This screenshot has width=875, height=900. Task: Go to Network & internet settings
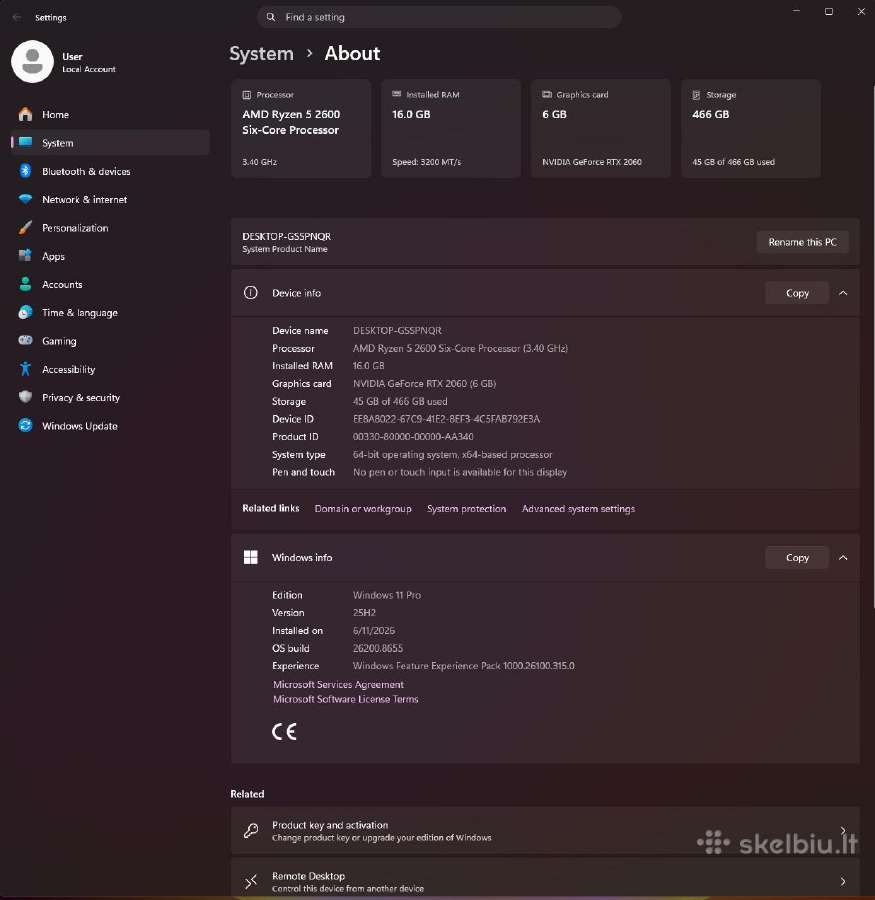coord(110,199)
